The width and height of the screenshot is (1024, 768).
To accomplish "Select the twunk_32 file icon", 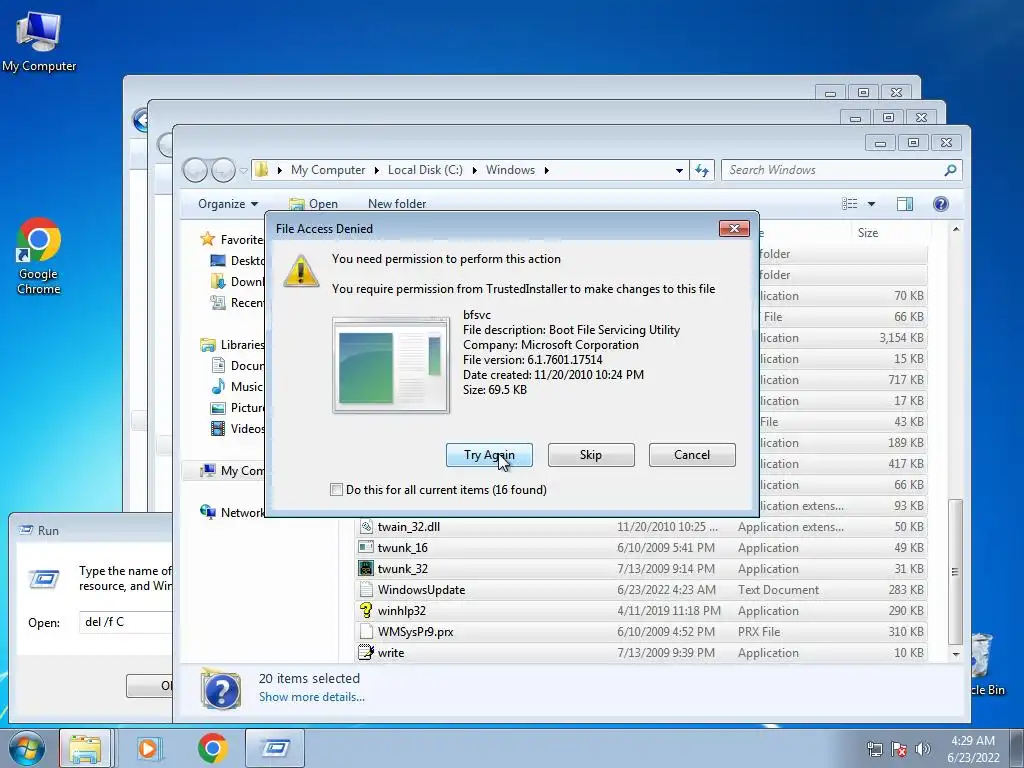I will click(366, 568).
